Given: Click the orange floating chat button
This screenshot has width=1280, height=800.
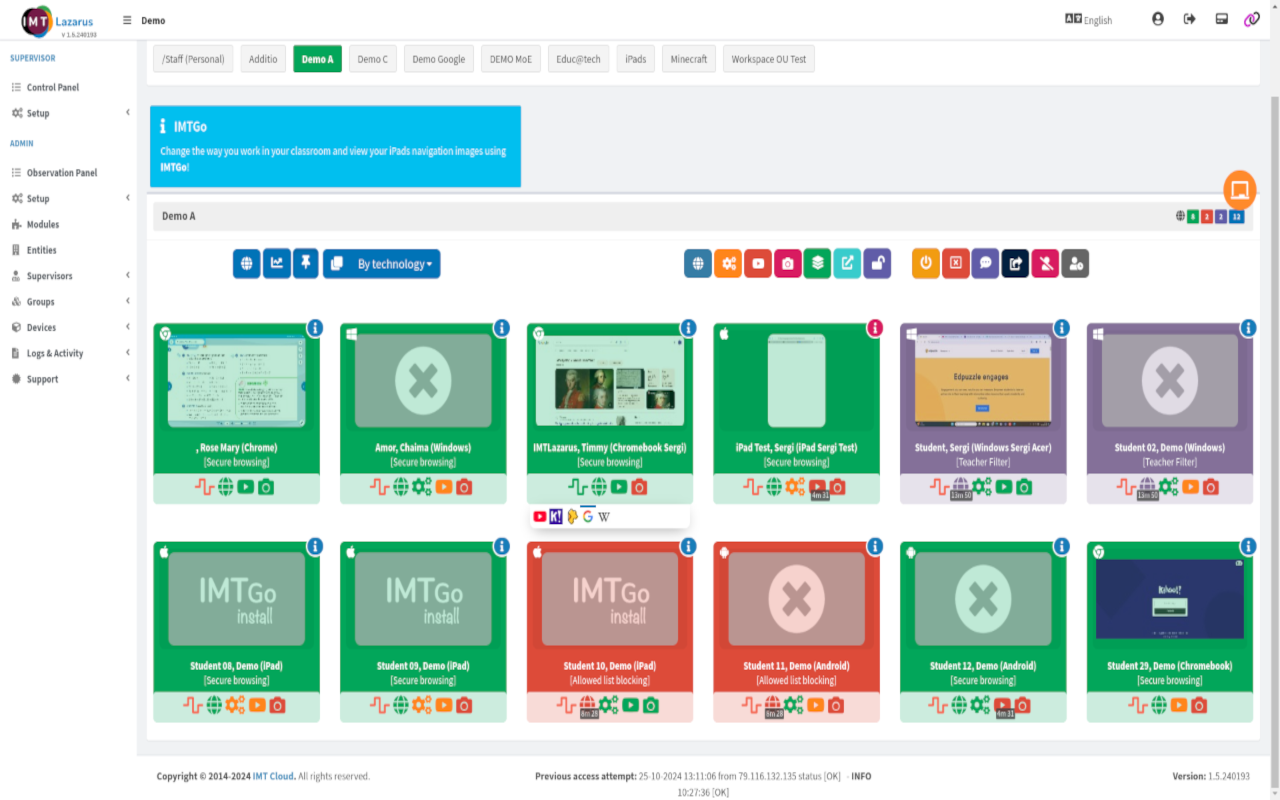Looking at the screenshot, I should point(1239,190).
